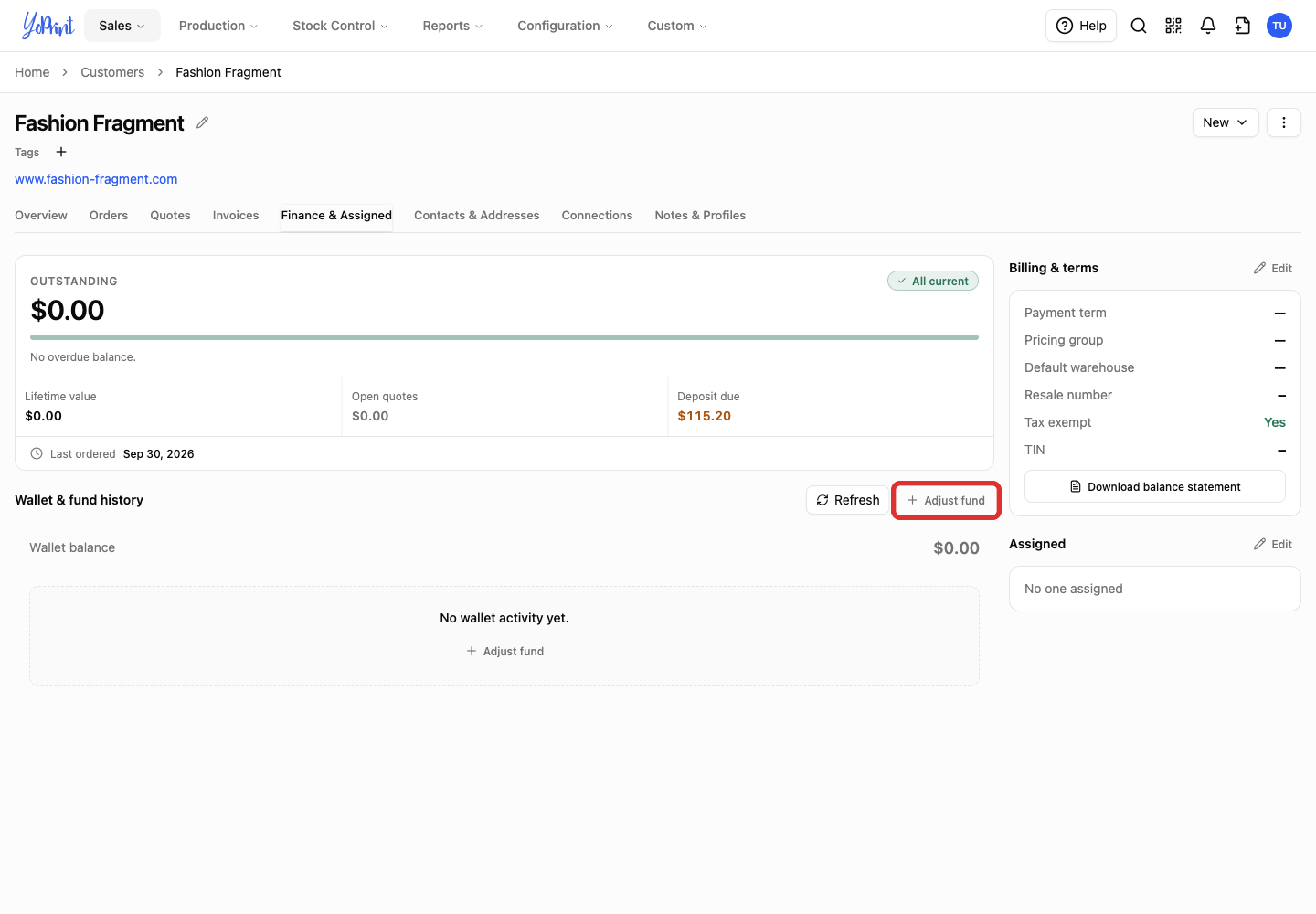This screenshot has height=914, width=1316.
Task: Click the All current status badge
Action: pyautogui.click(x=933, y=281)
